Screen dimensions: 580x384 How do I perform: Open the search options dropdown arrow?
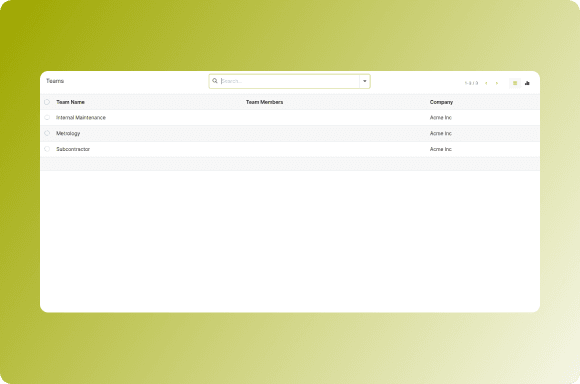coord(365,81)
